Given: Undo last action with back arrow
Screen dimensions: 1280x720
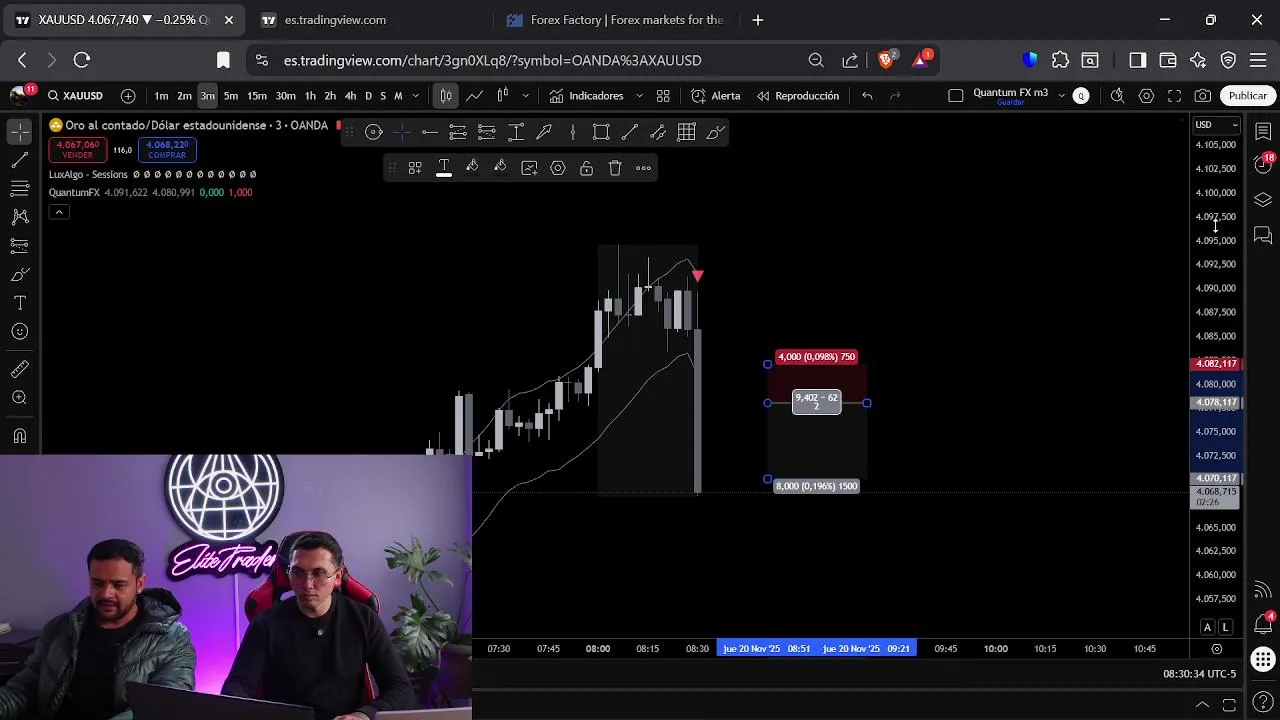Looking at the screenshot, I should pos(867,96).
